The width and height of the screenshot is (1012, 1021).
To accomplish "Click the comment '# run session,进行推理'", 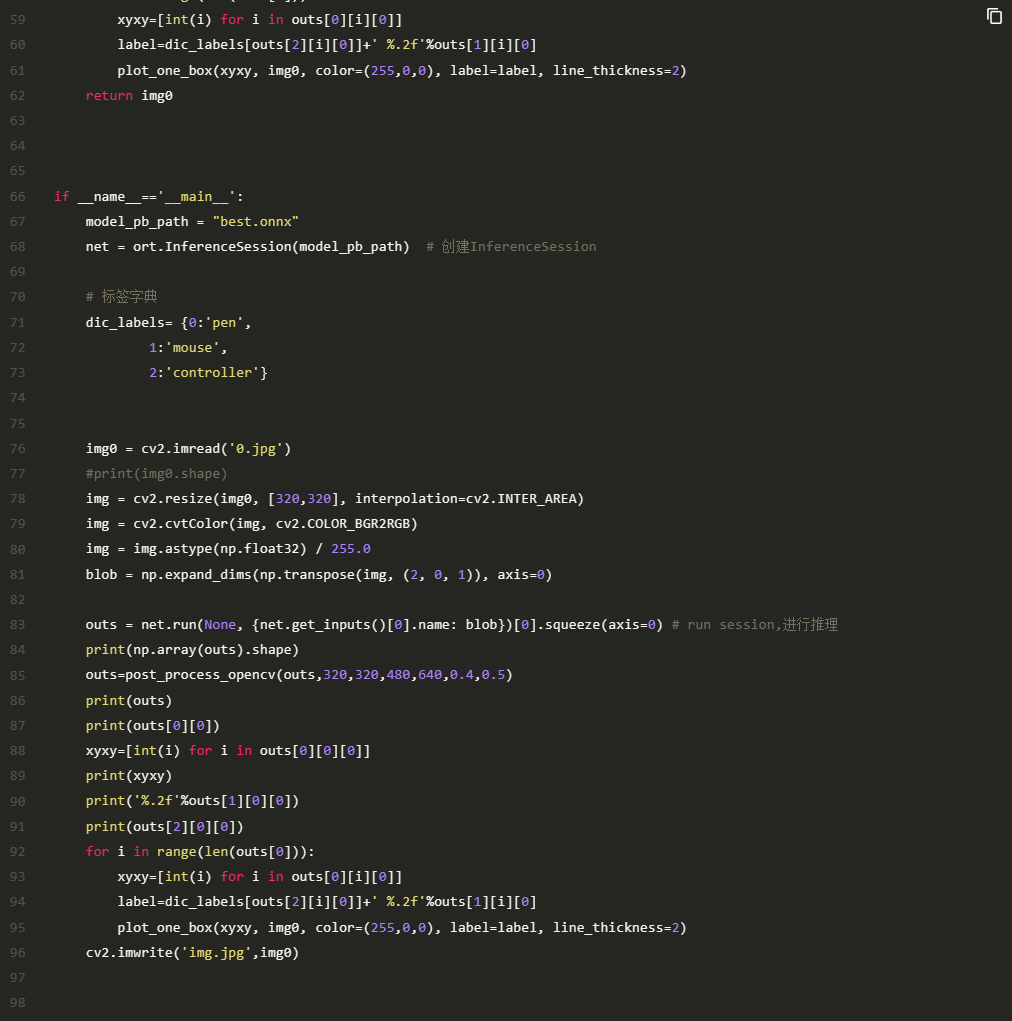I will tap(755, 625).
